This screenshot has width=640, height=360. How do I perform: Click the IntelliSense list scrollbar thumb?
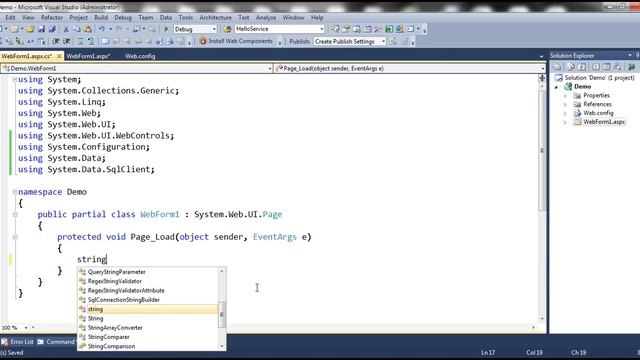[x=222, y=314]
